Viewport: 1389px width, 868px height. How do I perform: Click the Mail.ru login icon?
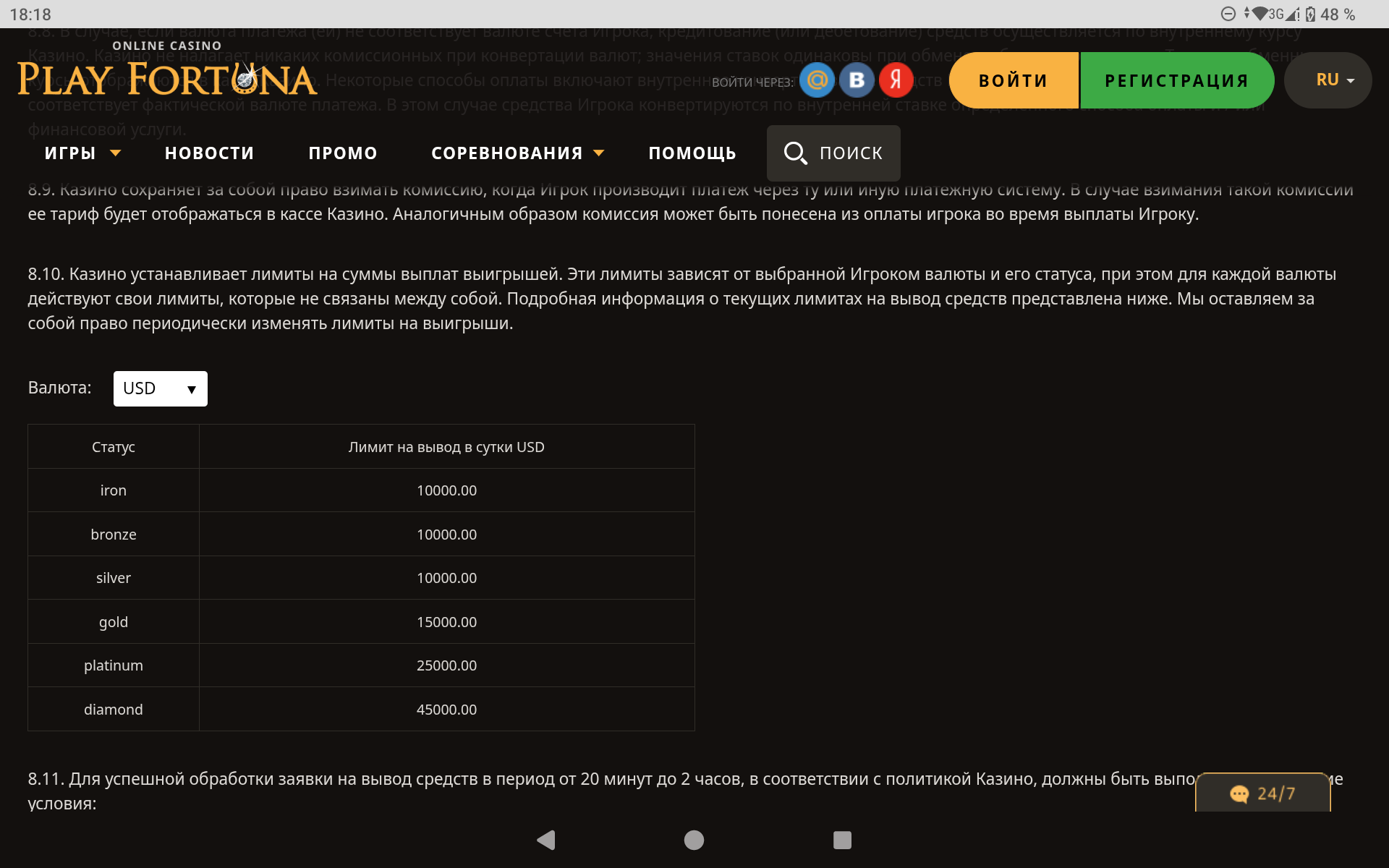[x=817, y=80]
